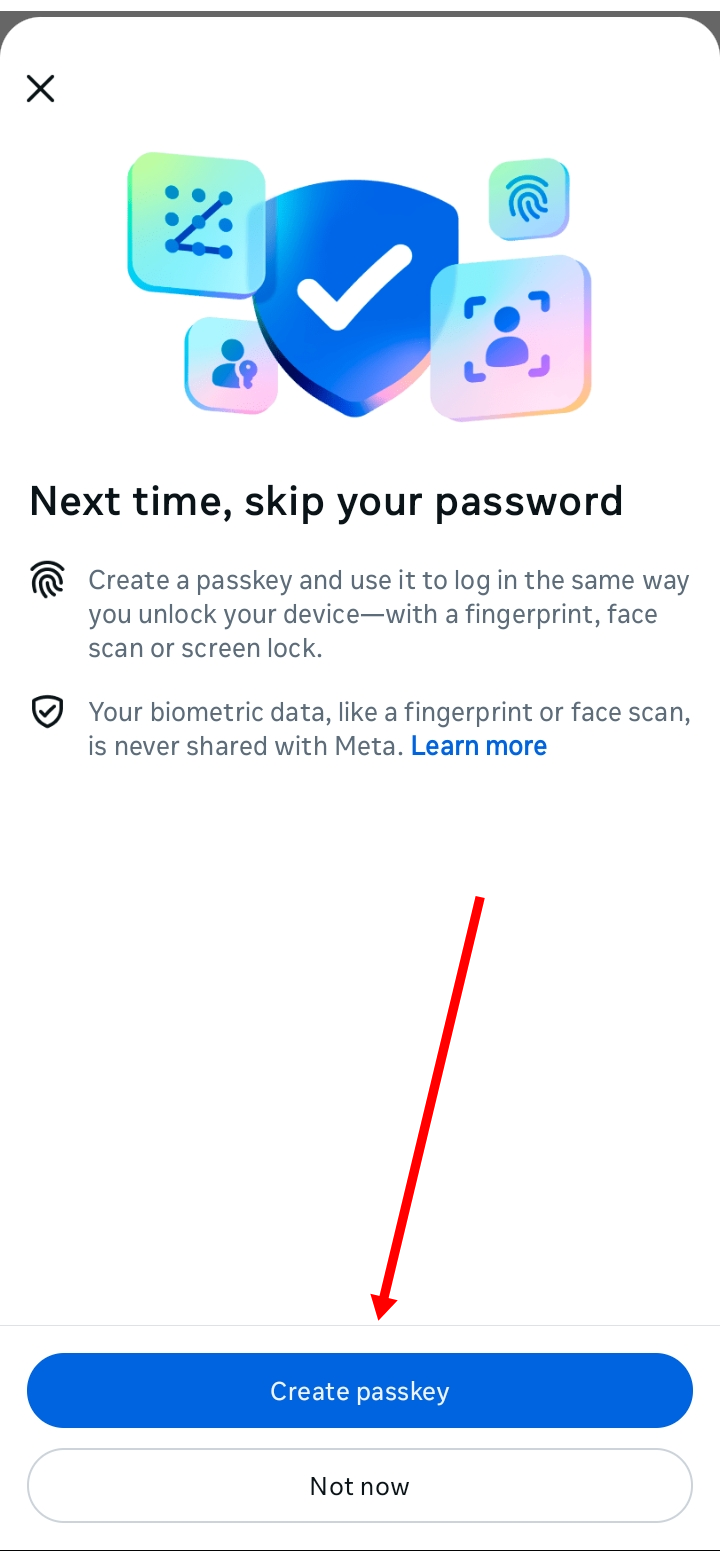
Task: Click the person silhouette inside the face scan frame
Action: pos(507,337)
